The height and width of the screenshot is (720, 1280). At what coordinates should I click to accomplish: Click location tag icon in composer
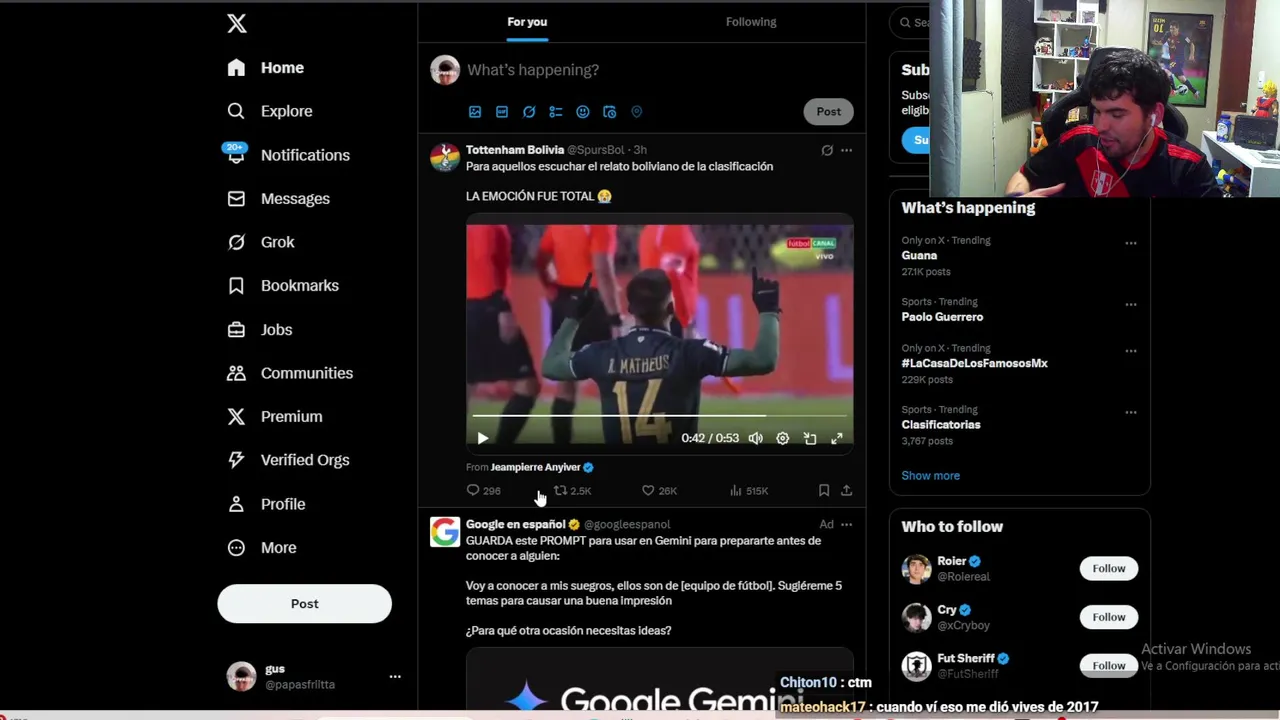click(x=637, y=112)
